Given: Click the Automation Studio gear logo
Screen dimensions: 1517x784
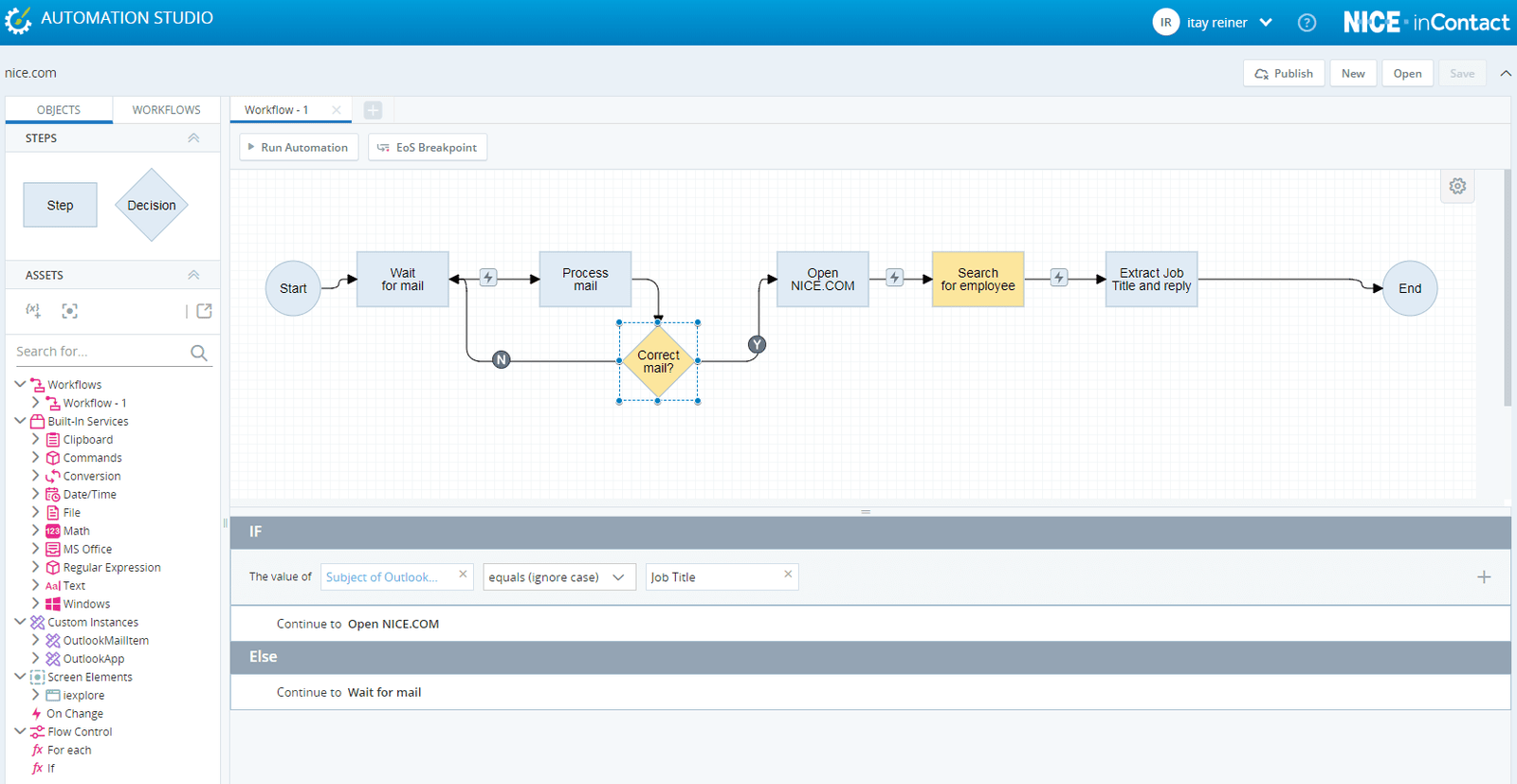Looking at the screenshot, I should pyautogui.click(x=18, y=20).
